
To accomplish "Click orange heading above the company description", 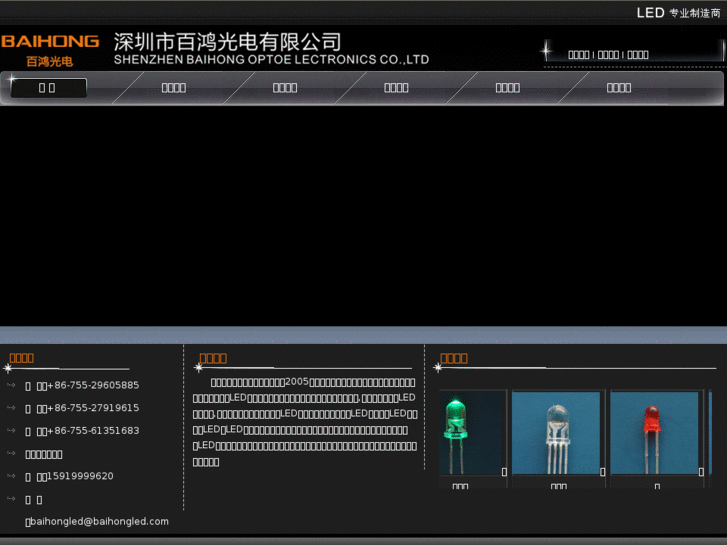I will (x=213, y=358).
